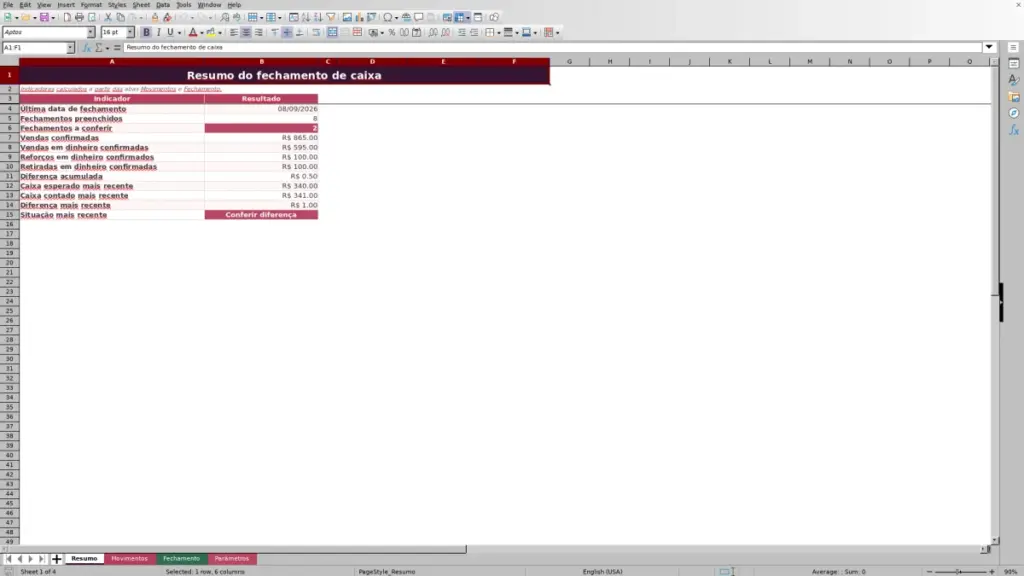Switch to the Movimentos sheet tab

click(129, 559)
